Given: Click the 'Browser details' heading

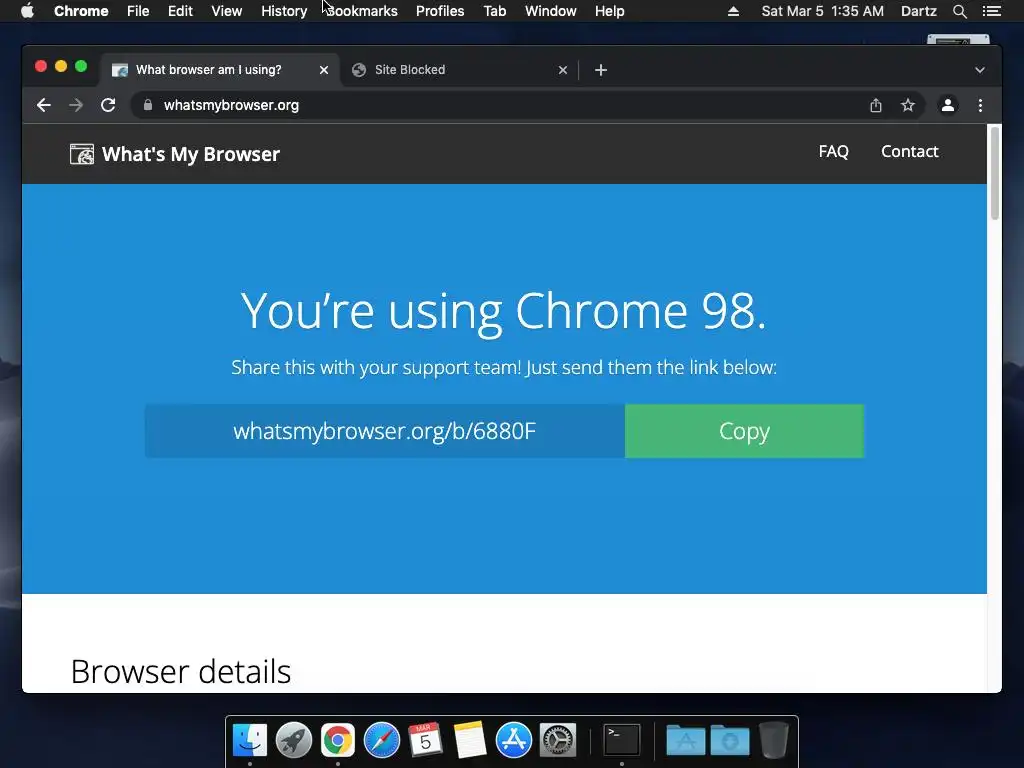Looking at the screenshot, I should coord(181,671).
